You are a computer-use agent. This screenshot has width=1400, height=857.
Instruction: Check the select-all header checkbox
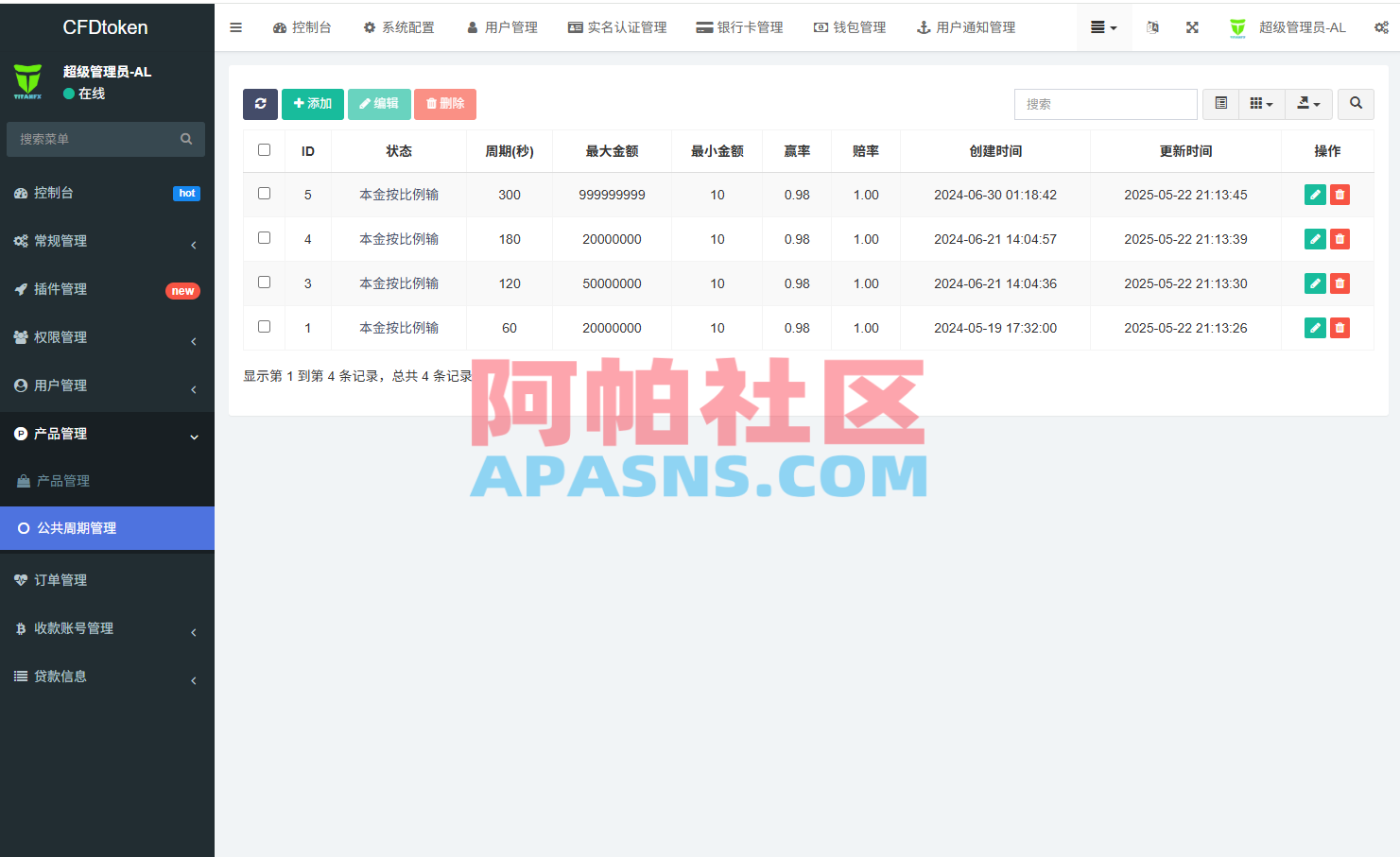[x=264, y=150]
